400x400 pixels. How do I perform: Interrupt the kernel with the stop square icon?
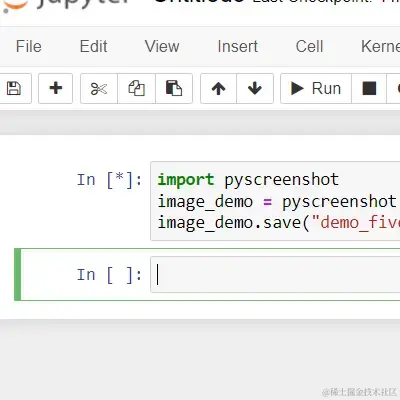pos(369,89)
